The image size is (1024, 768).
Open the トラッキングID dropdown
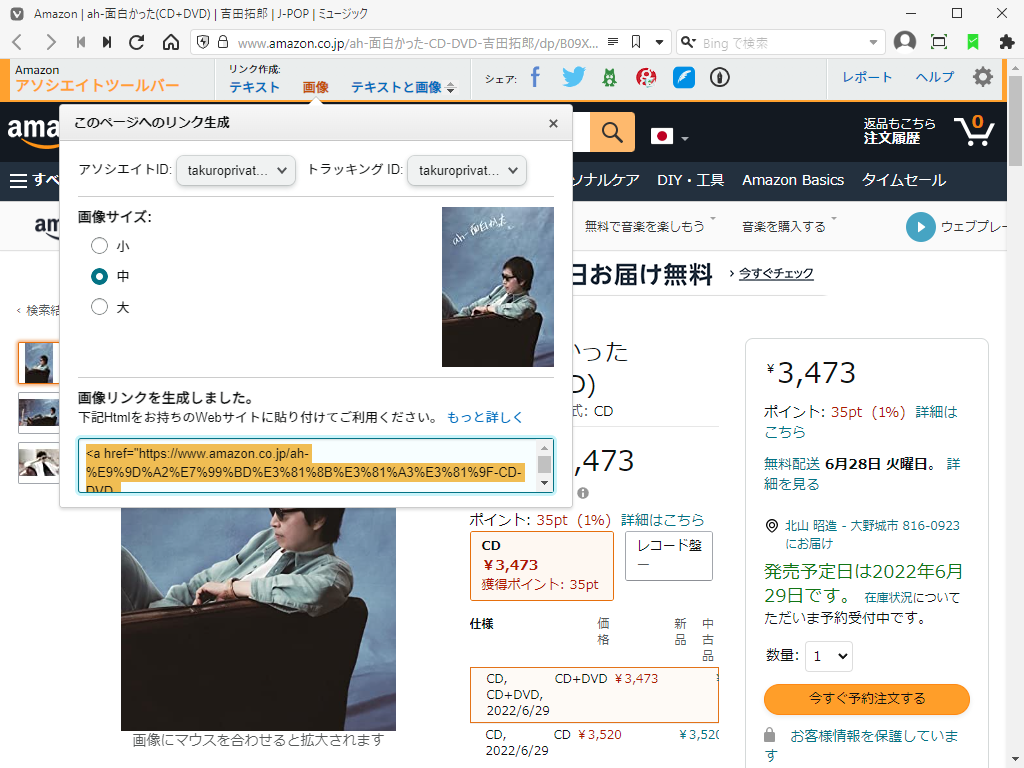pyautogui.click(x=466, y=170)
